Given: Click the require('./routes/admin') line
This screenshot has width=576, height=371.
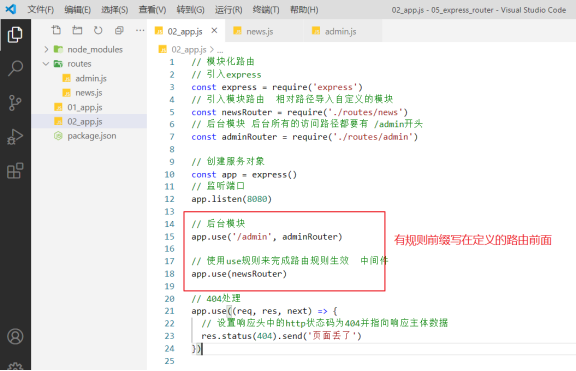Looking at the screenshot, I should pyautogui.click(x=305, y=137).
